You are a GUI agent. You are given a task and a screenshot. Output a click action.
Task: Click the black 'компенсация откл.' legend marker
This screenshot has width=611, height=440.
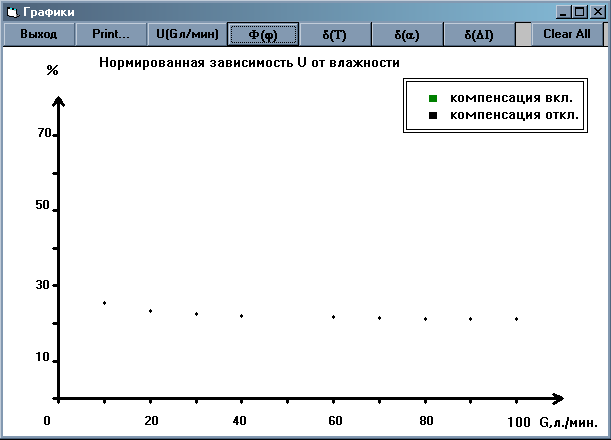click(433, 115)
